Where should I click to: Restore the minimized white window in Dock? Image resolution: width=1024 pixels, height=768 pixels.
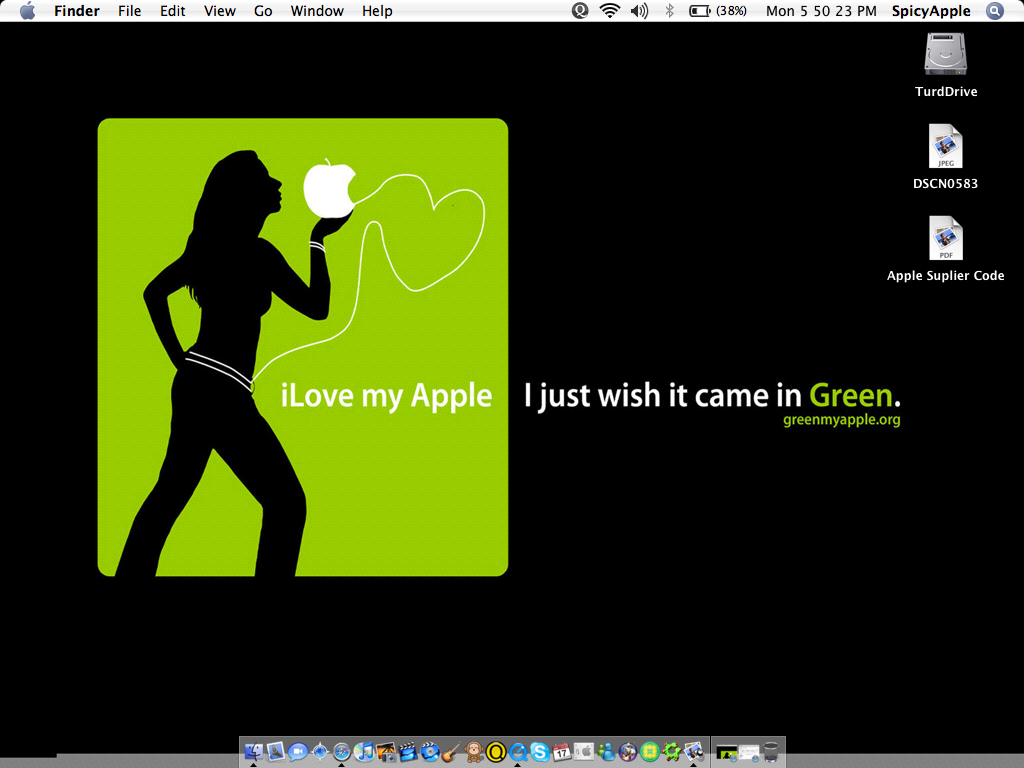748,753
